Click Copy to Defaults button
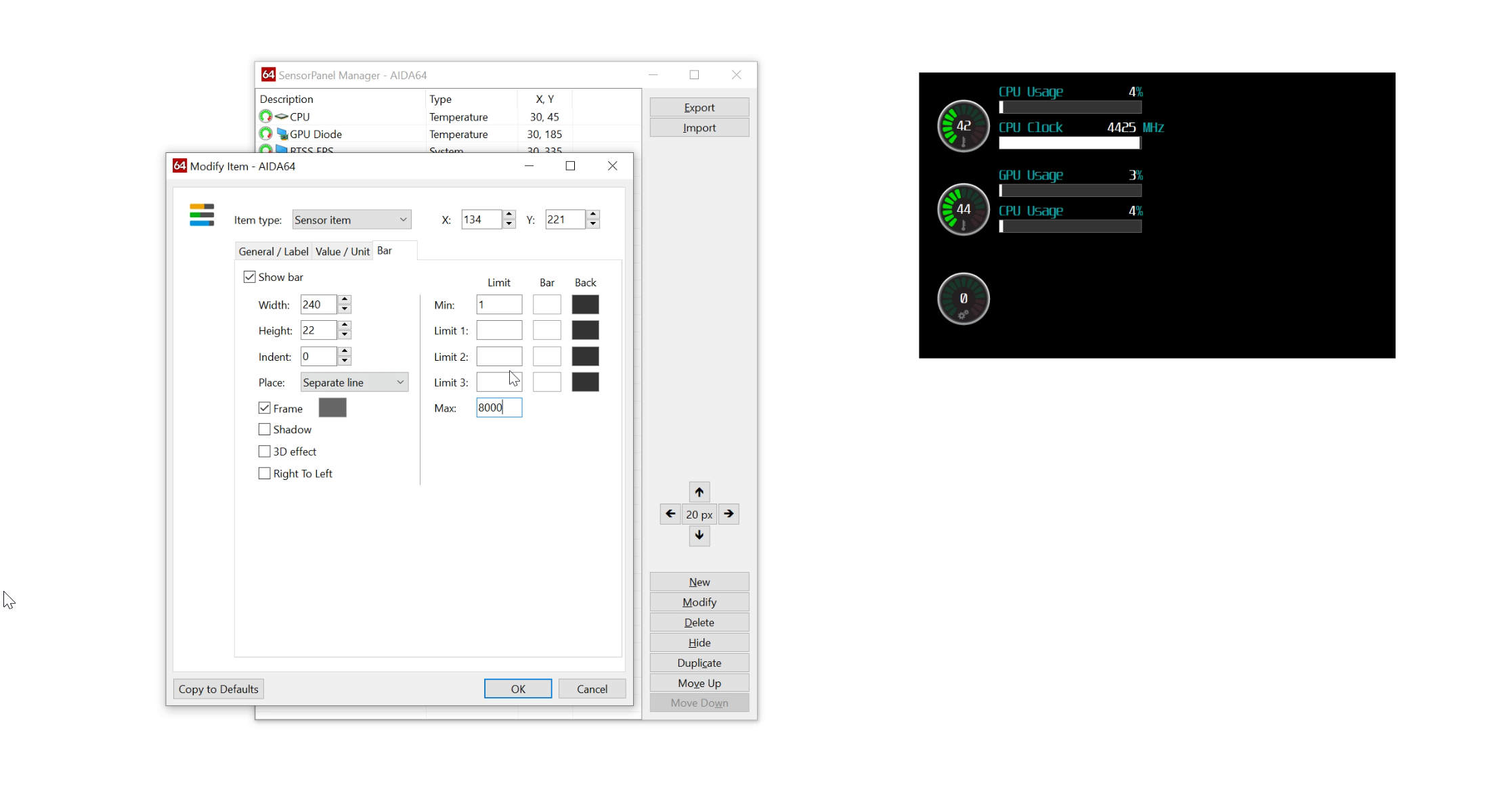Viewport: 1512px width, 796px height. [219, 688]
